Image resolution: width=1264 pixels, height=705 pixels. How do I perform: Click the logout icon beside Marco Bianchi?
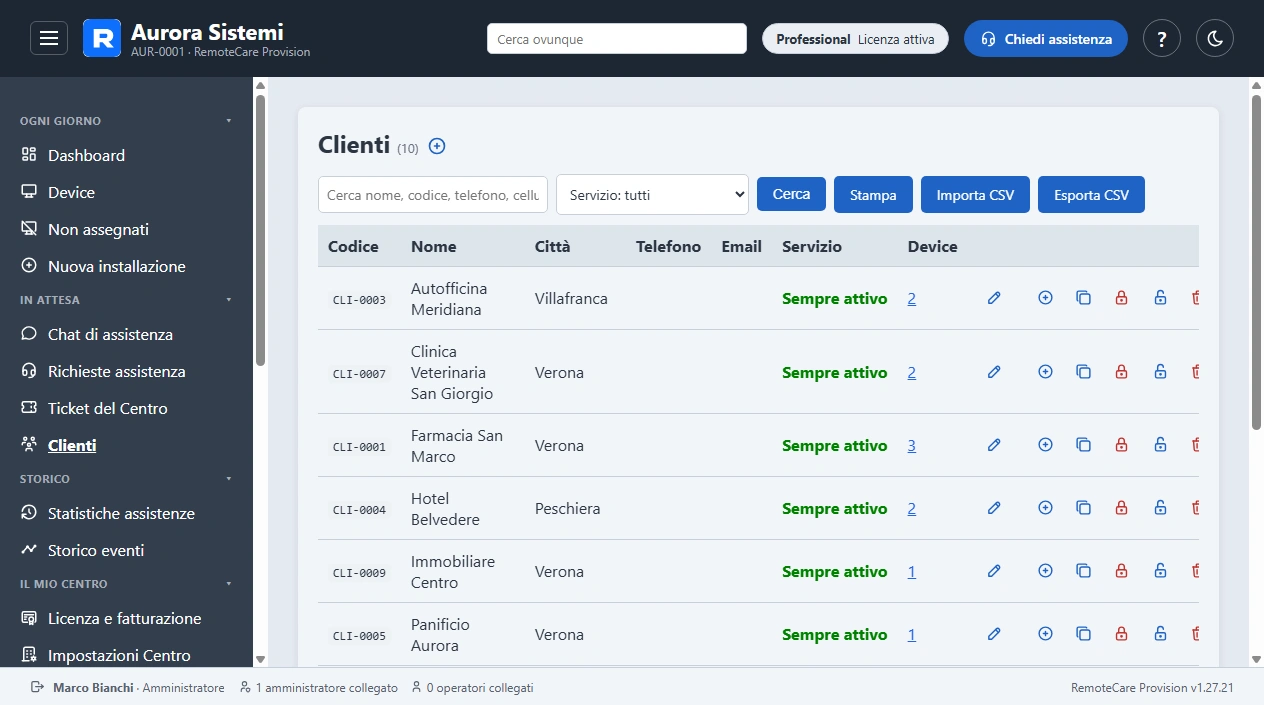(x=38, y=688)
